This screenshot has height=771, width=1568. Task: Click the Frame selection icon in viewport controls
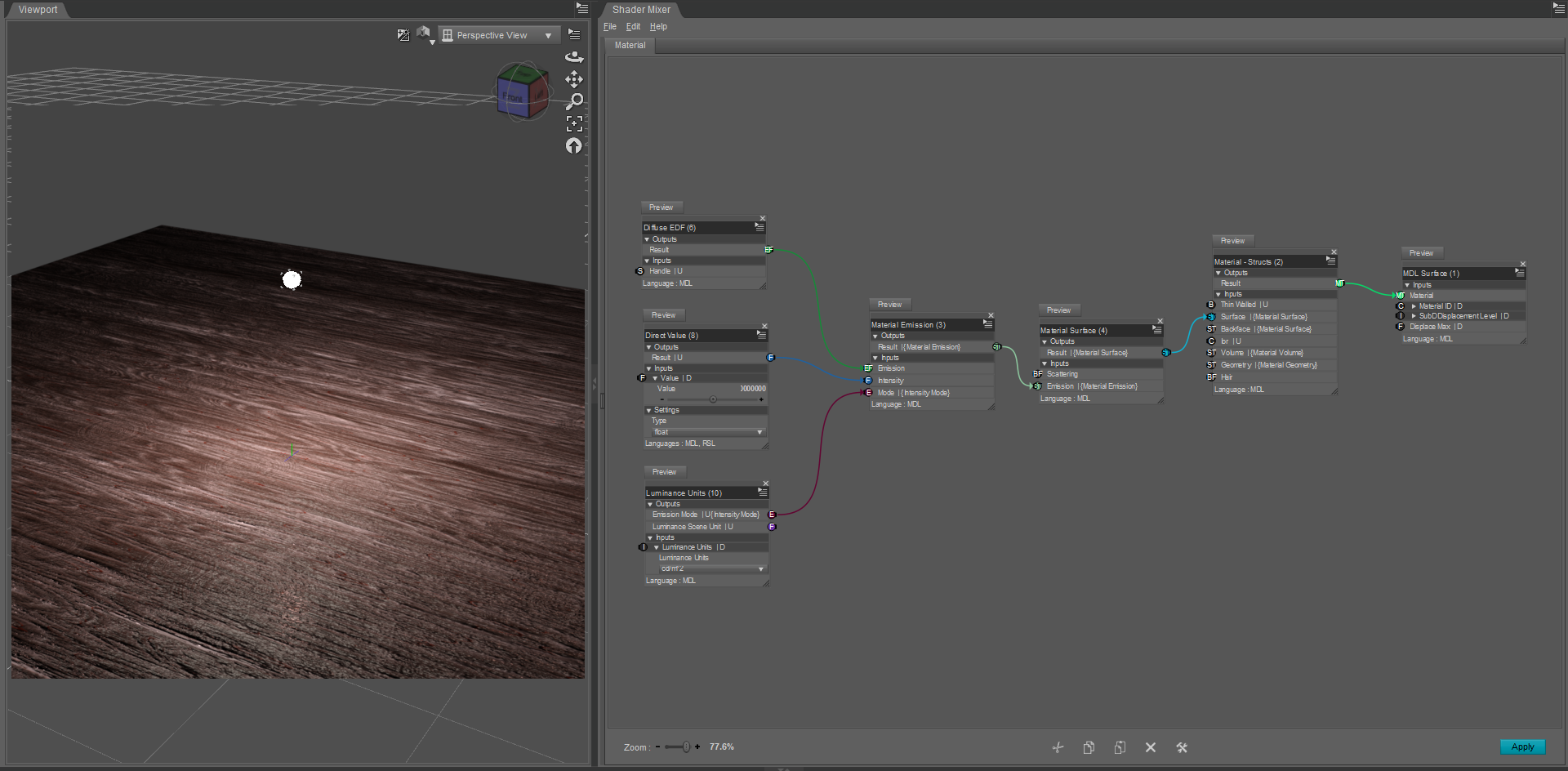tap(574, 123)
